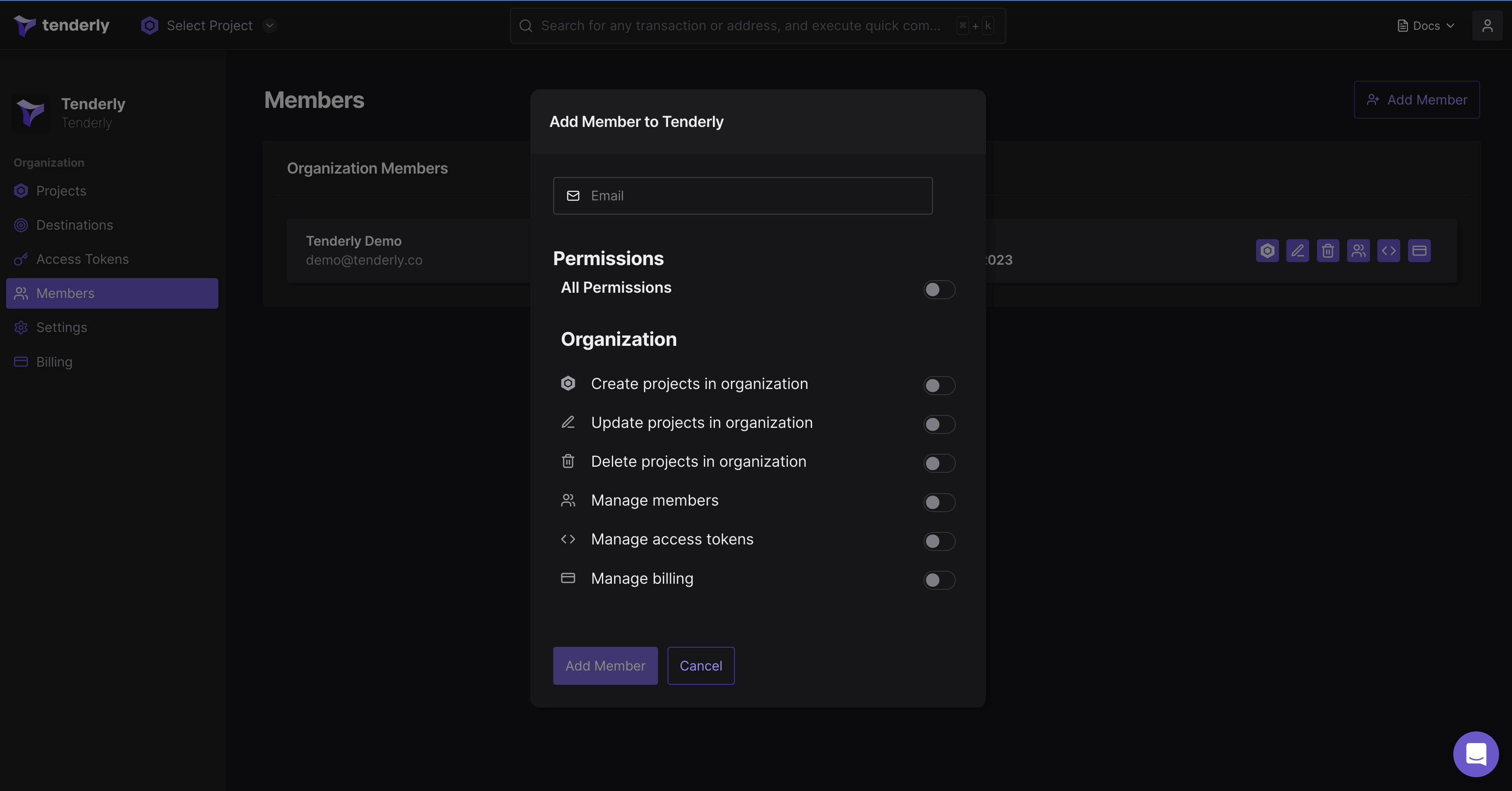Click the Email input field in the dialog
The height and width of the screenshot is (791, 1512).
coord(743,196)
